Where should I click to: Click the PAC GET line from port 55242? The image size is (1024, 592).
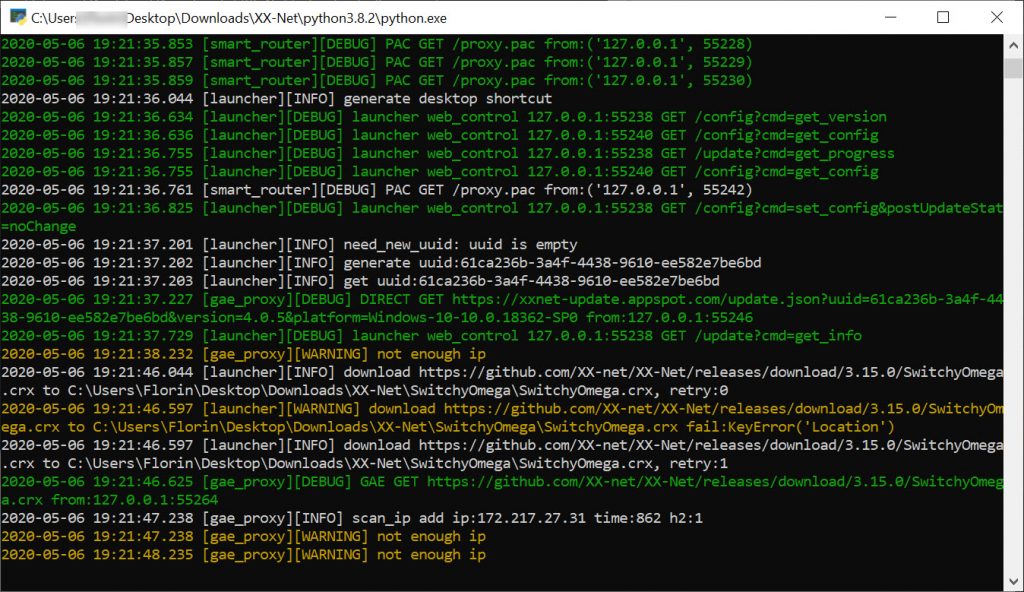click(x=377, y=190)
